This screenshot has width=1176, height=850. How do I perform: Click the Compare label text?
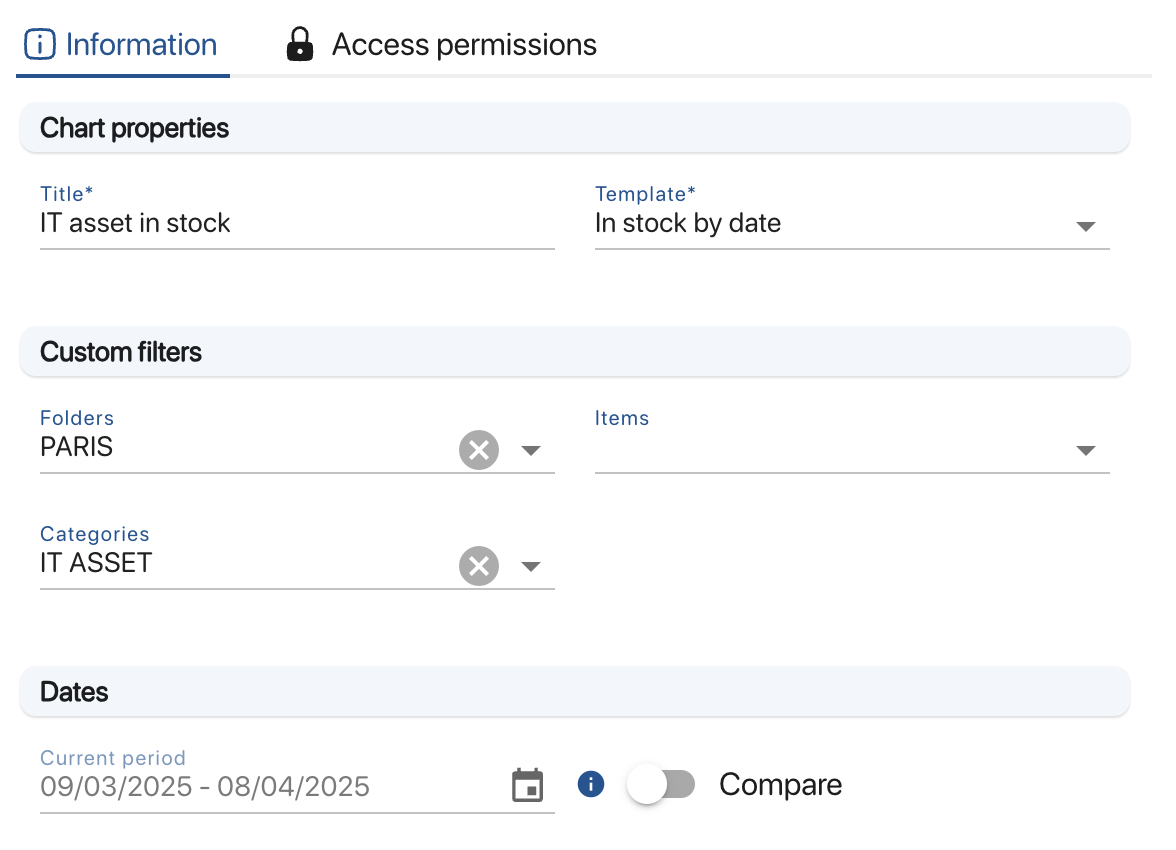pos(780,785)
